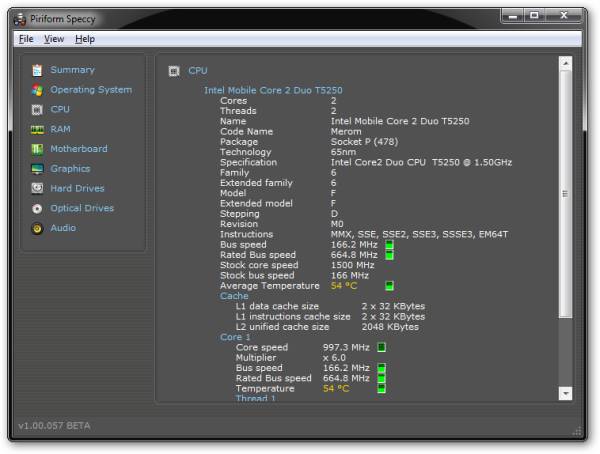Click the vertical scrollbar thumb
This screenshot has height=454, width=600.
(566, 194)
